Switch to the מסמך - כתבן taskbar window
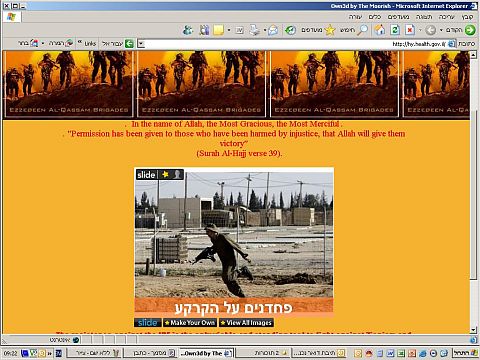Viewport: 480px width, 360px height. 151,353
